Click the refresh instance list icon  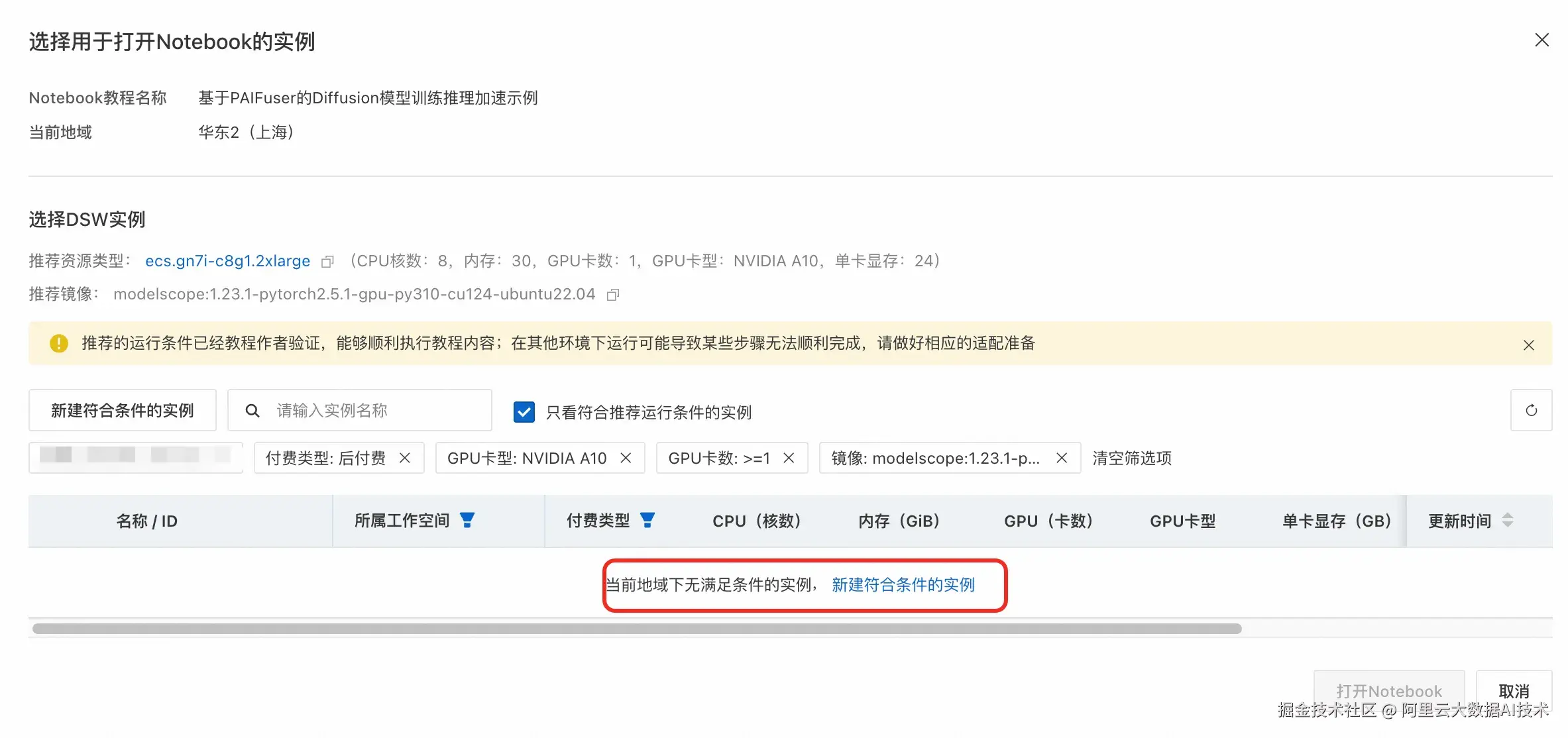[x=1531, y=411]
